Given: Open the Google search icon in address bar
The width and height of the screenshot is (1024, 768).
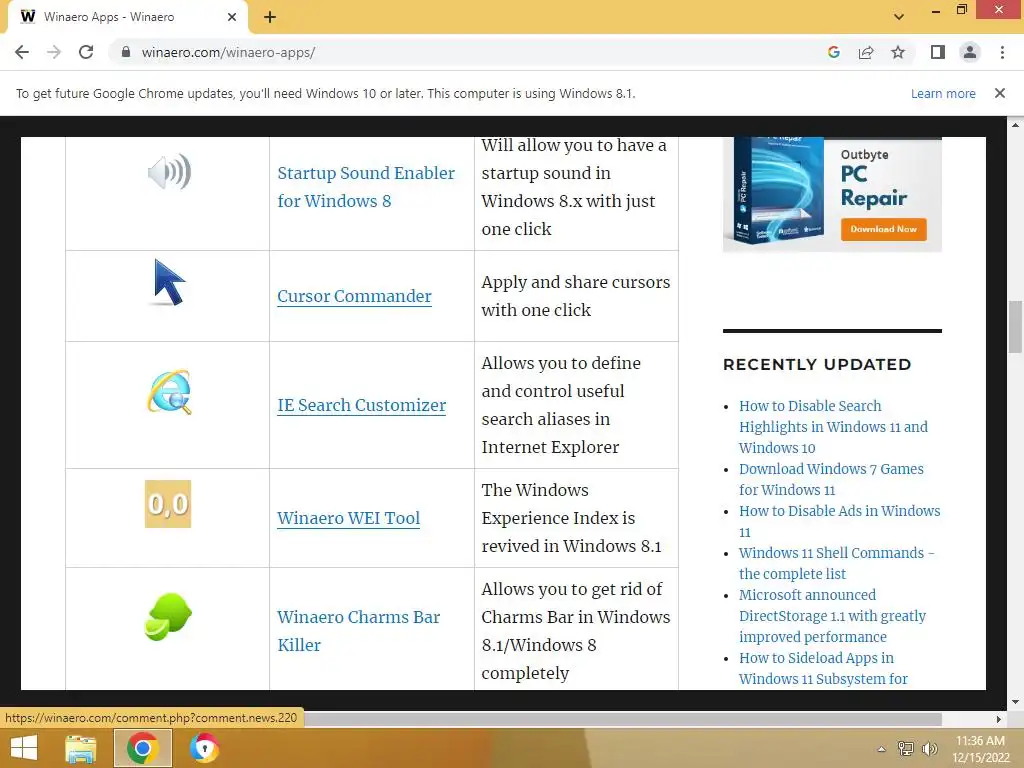Looking at the screenshot, I should tap(833, 52).
